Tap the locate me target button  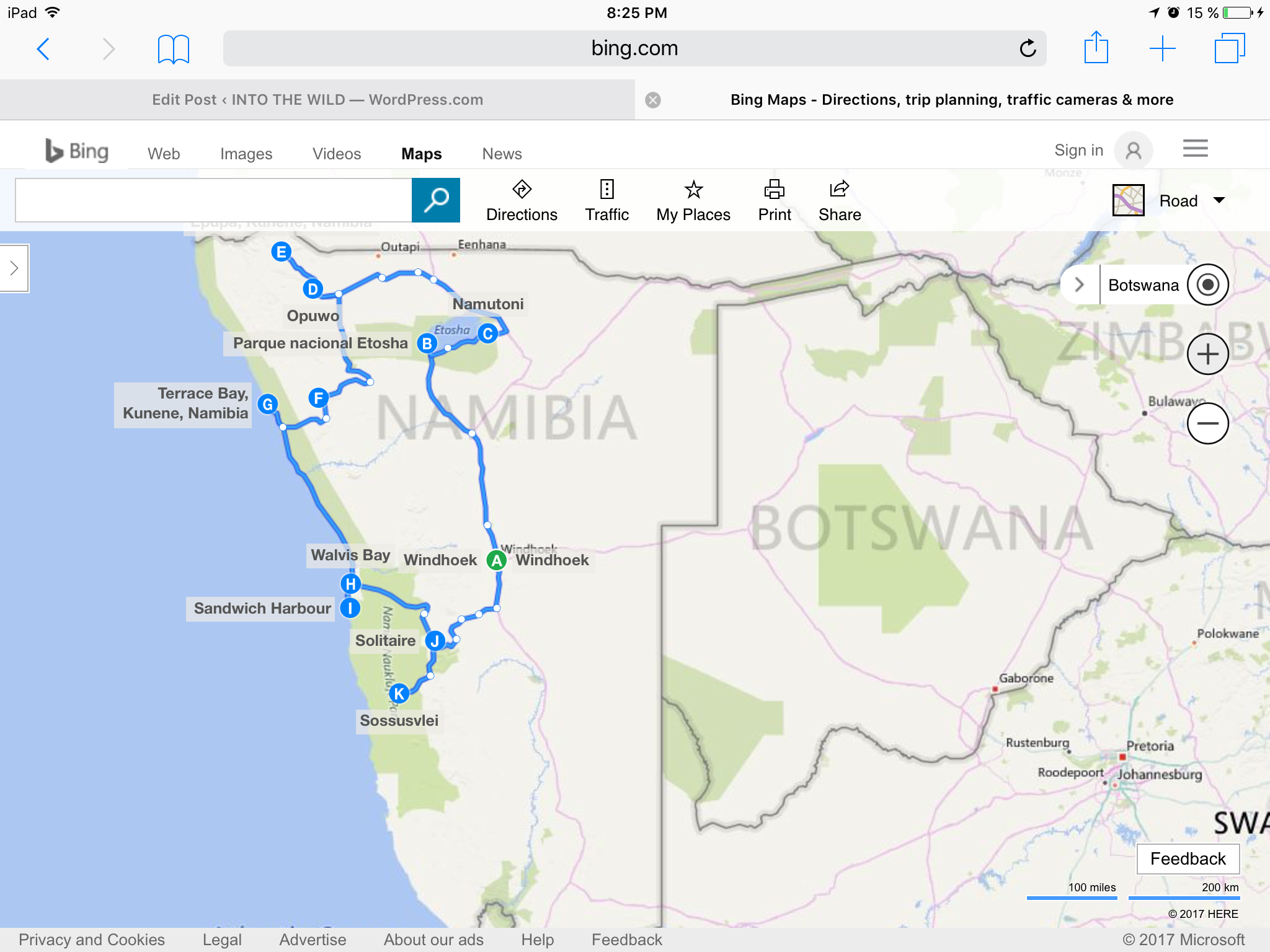tap(1207, 285)
